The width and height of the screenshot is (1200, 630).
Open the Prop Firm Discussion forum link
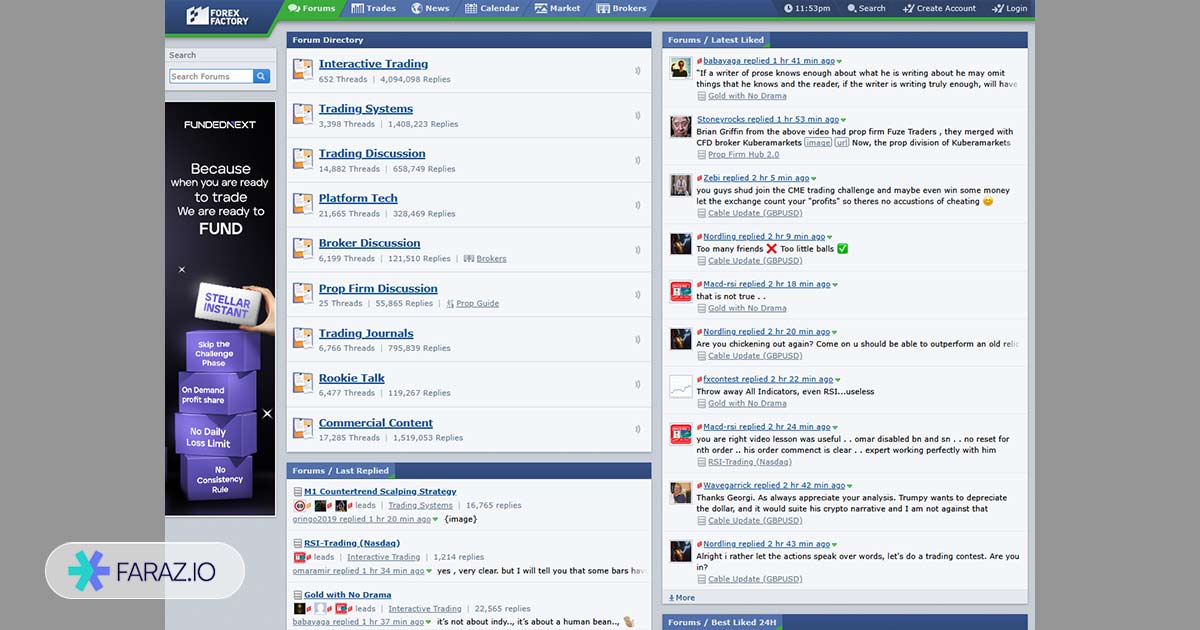[378, 288]
